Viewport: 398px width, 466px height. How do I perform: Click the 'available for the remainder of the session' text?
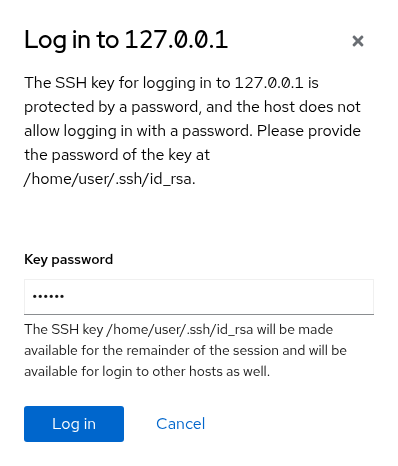(156, 350)
